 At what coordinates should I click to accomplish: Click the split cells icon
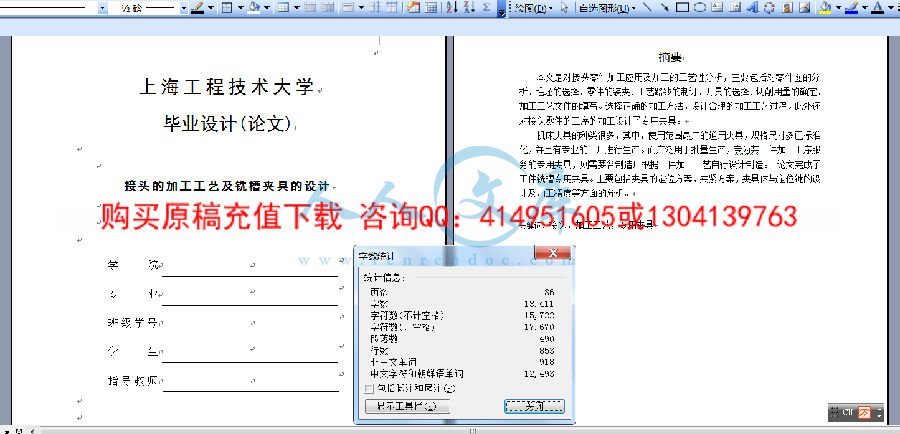pos(327,7)
